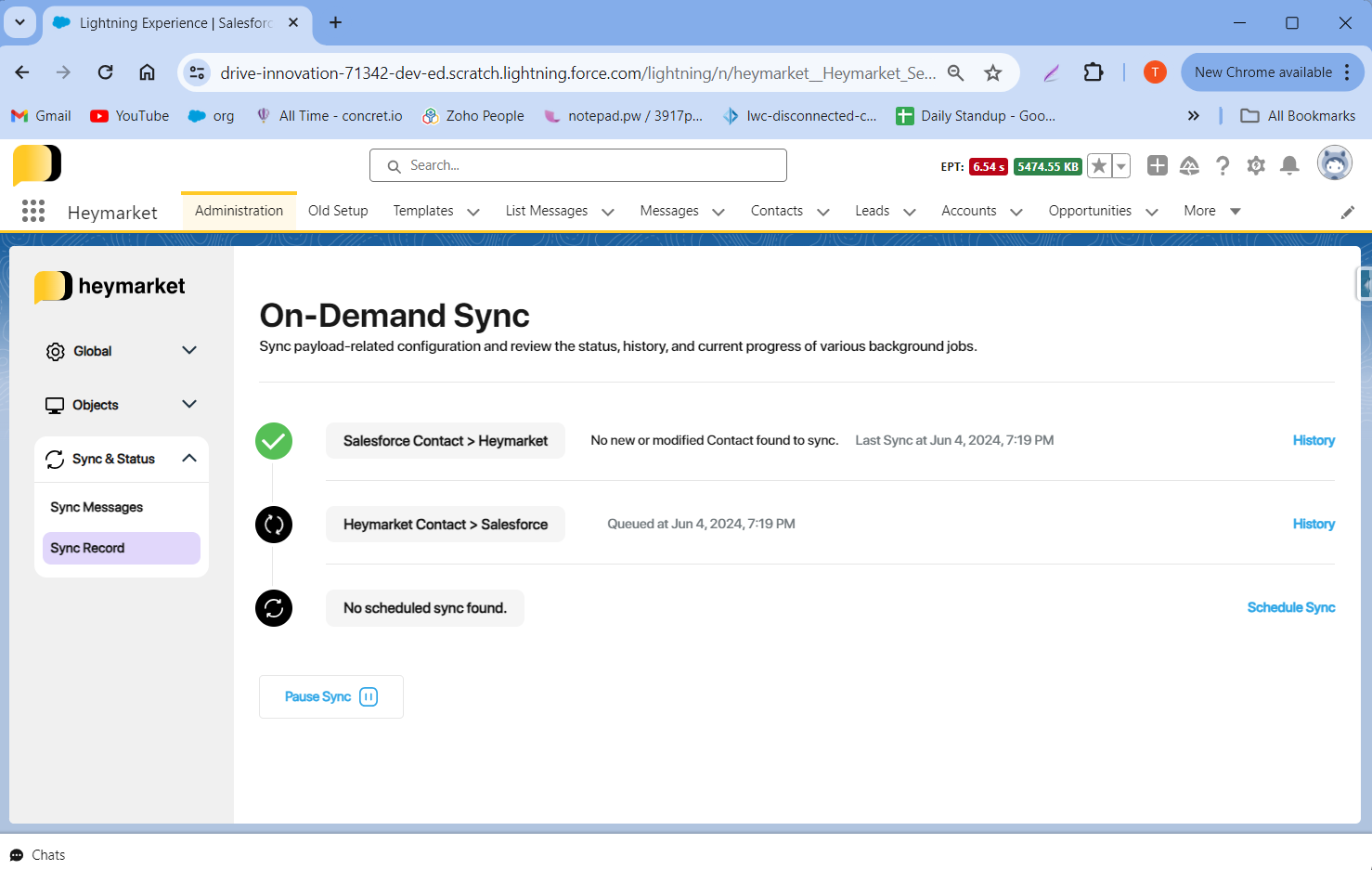
Task: Open the Contacts tab dropdown arrow
Action: (x=823, y=212)
